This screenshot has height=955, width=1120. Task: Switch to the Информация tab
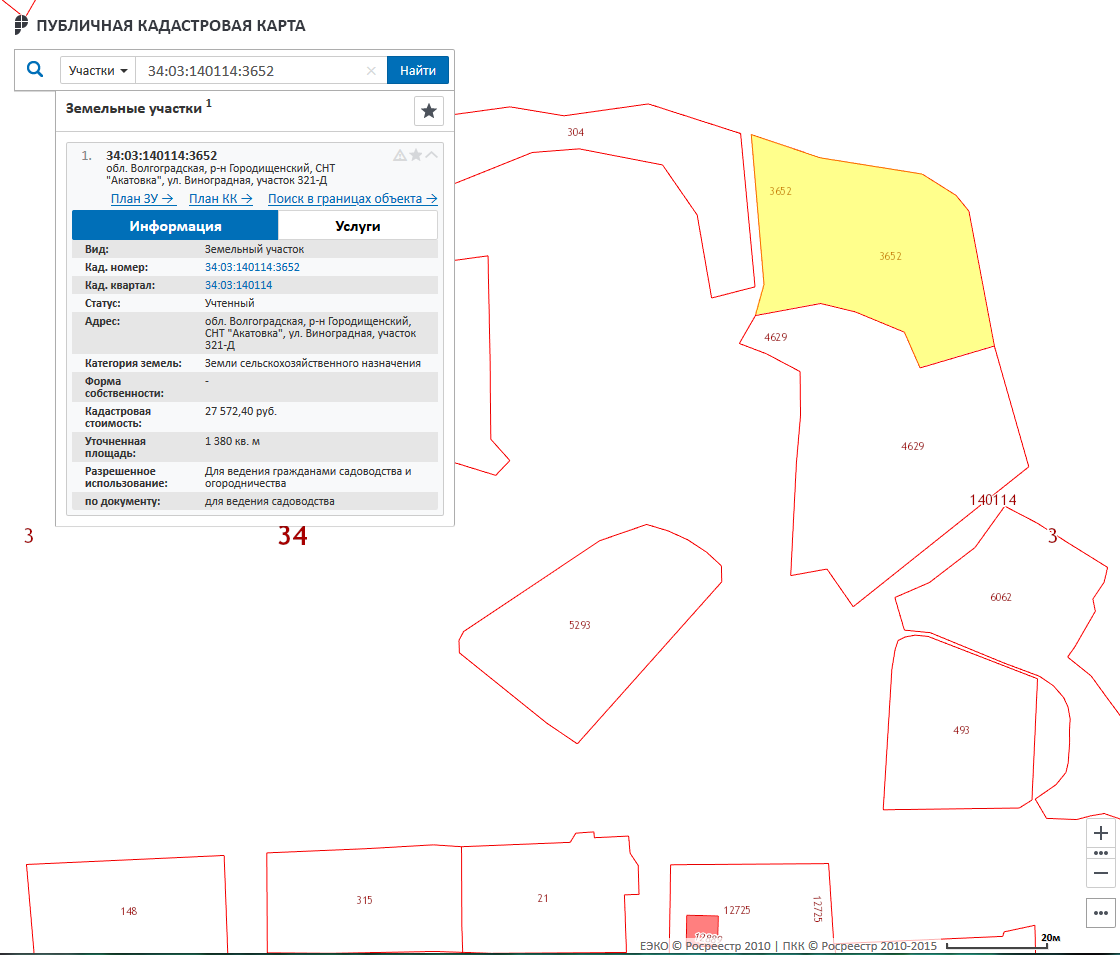pos(175,226)
